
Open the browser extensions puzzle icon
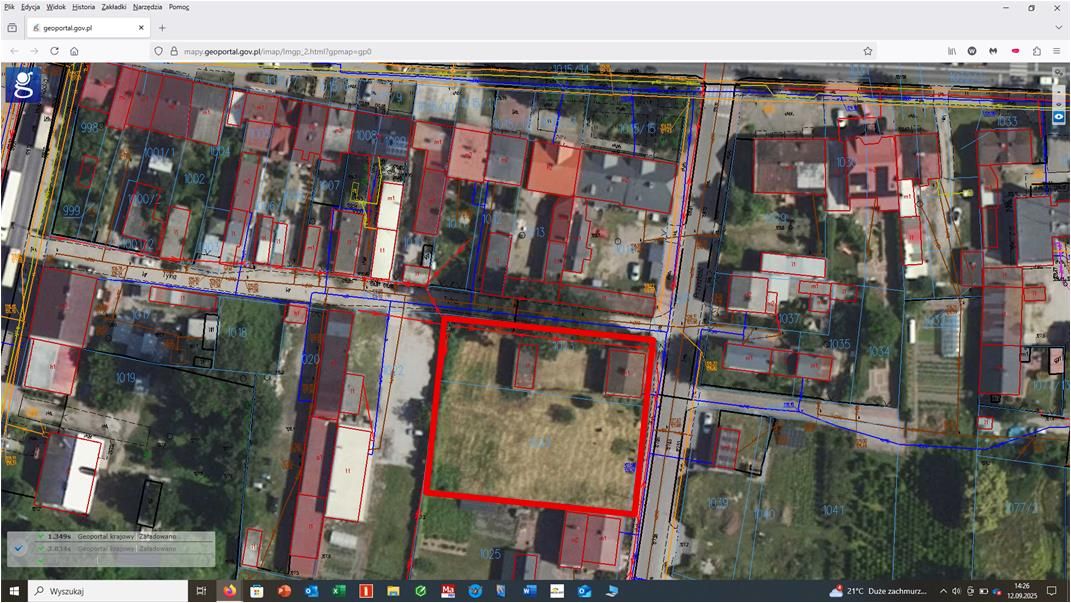click(x=1036, y=51)
